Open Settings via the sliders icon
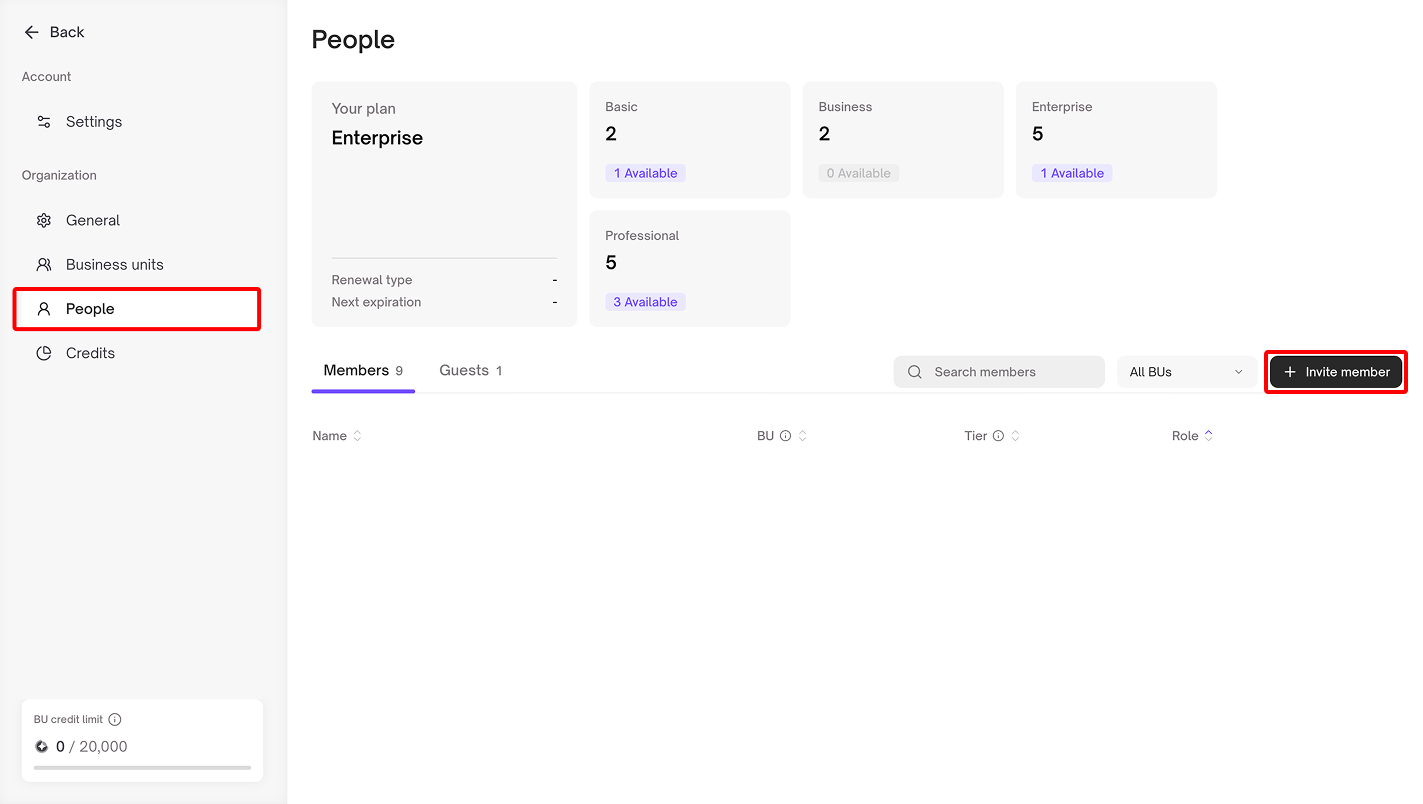This screenshot has height=804, width=1423. pyautogui.click(x=44, y=122)
